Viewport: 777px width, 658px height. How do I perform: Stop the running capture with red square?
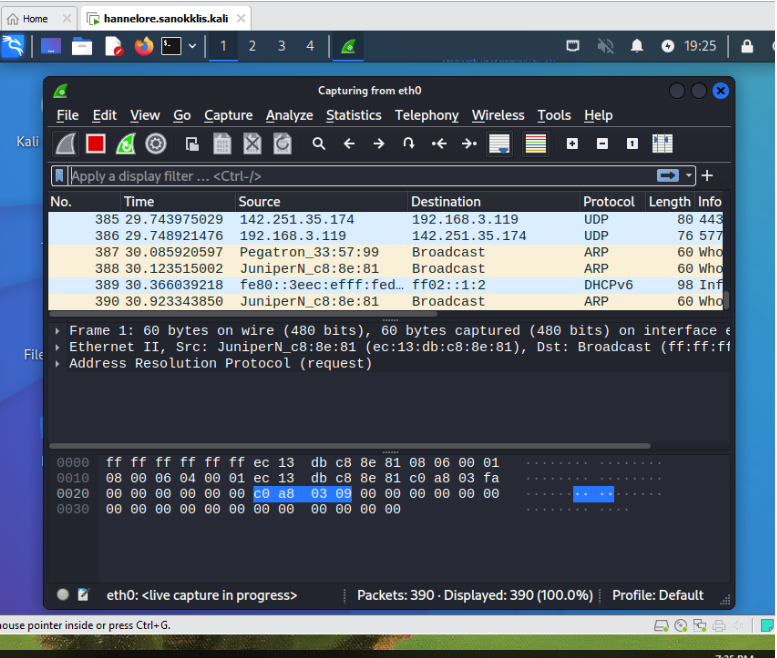95,144
